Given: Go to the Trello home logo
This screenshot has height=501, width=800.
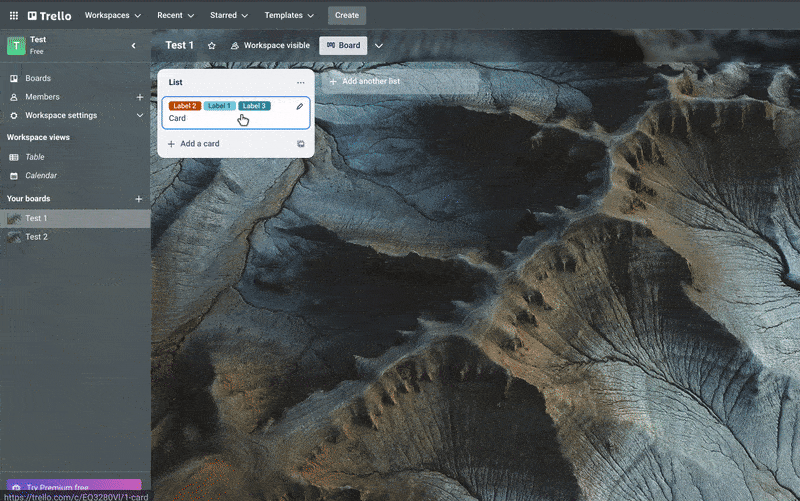Looking at the screenshot, I should point(49,15).
